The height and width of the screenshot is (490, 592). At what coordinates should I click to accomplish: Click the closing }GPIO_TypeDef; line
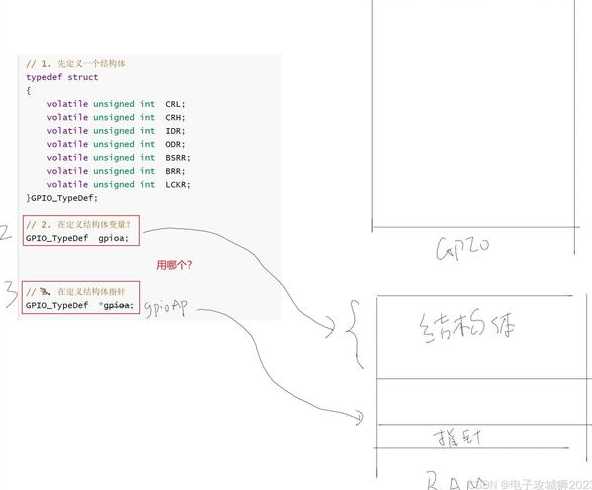click(x=62, y=198)
